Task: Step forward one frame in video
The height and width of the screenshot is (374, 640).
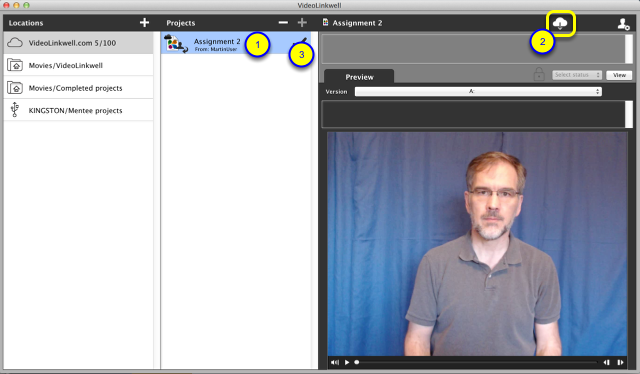Action: coord(620,362)
